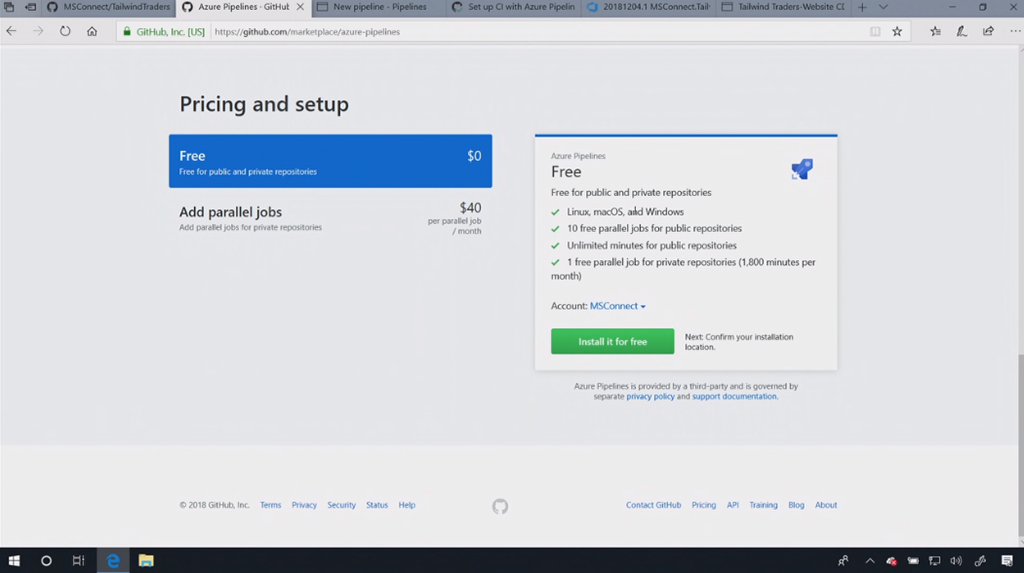Click the 'Pricing and setup' heading
Viewport: 1024px width, 573px height.
[264, 104]
